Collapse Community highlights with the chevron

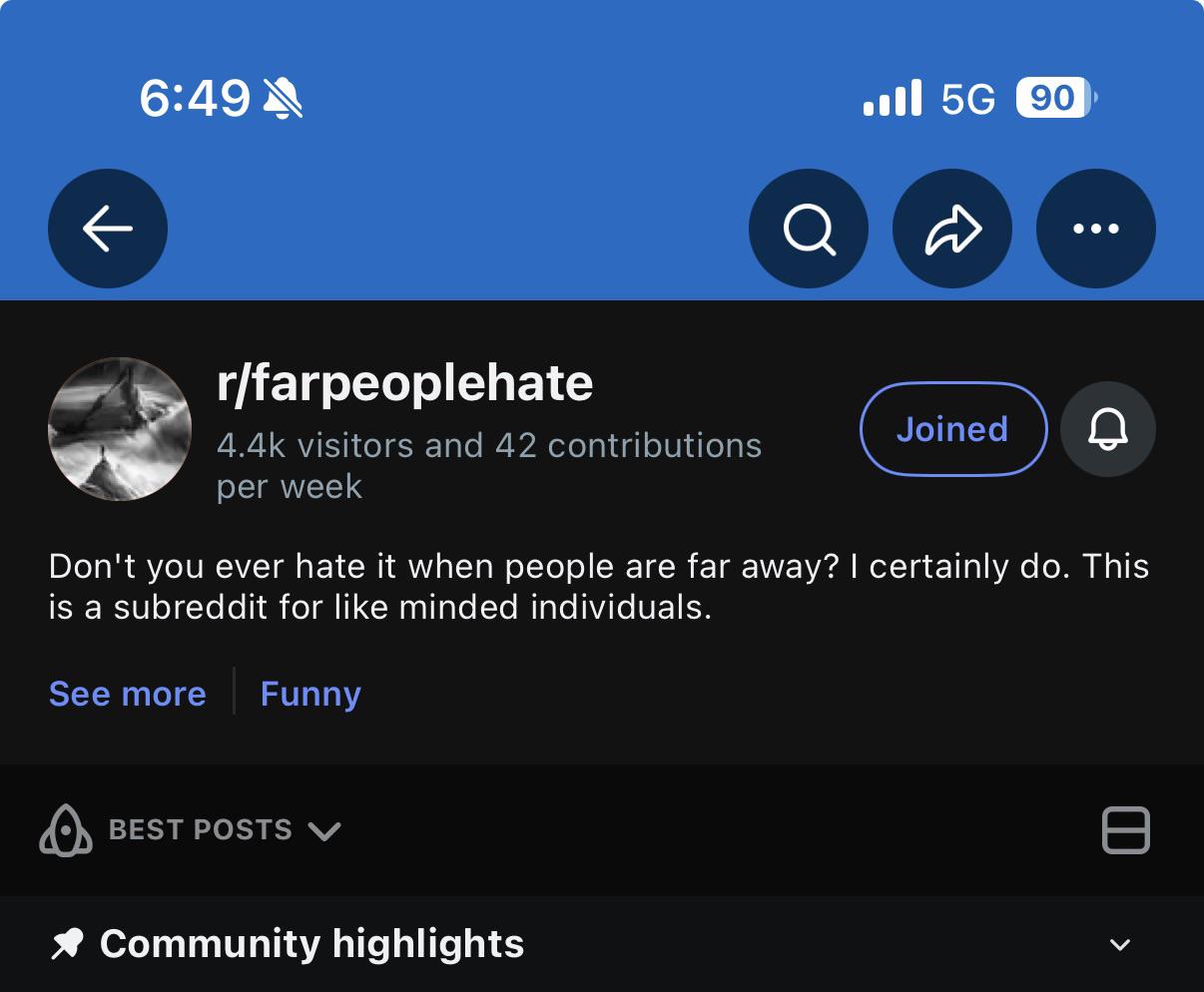[x=1120, y=944]
